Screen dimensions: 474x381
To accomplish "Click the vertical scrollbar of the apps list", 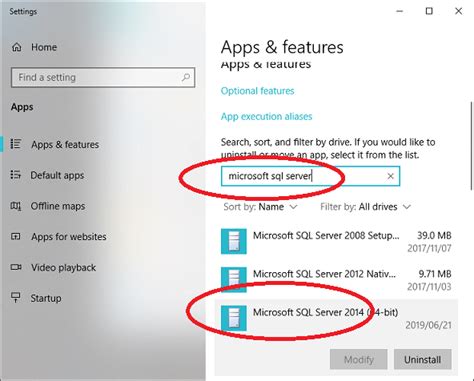I will pos(471,146).
